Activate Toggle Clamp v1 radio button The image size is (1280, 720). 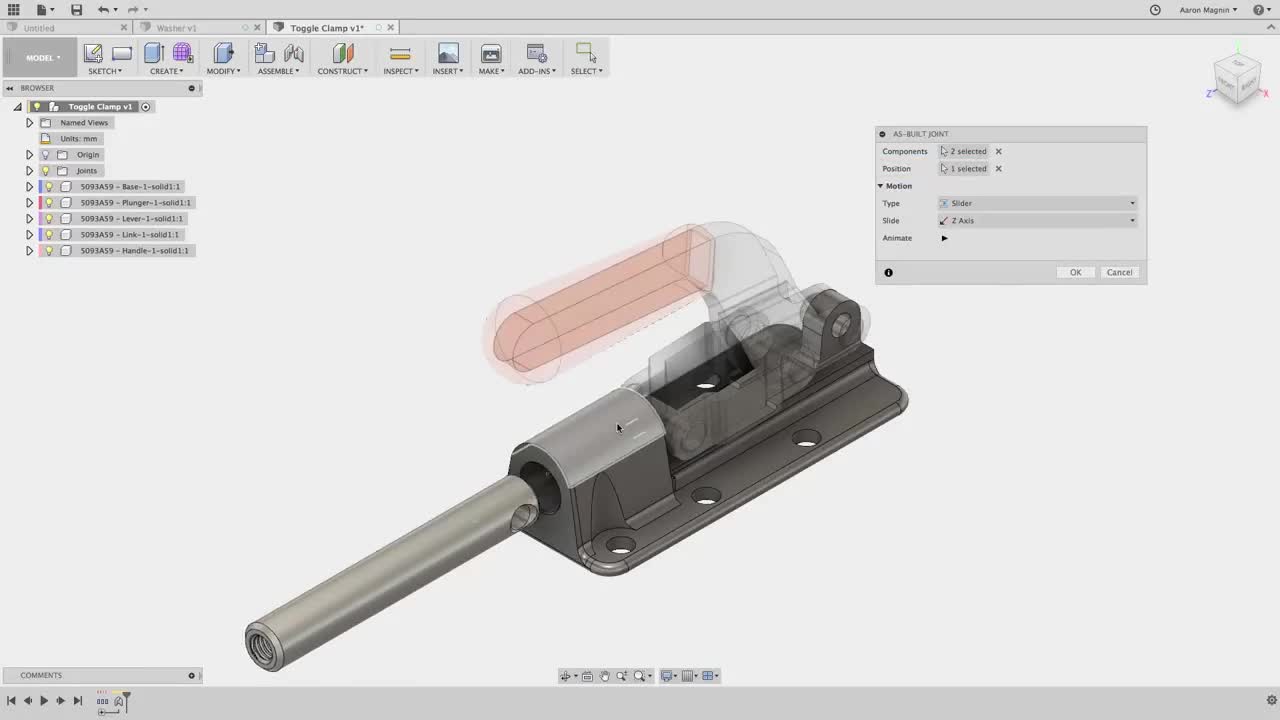[145, 107]
